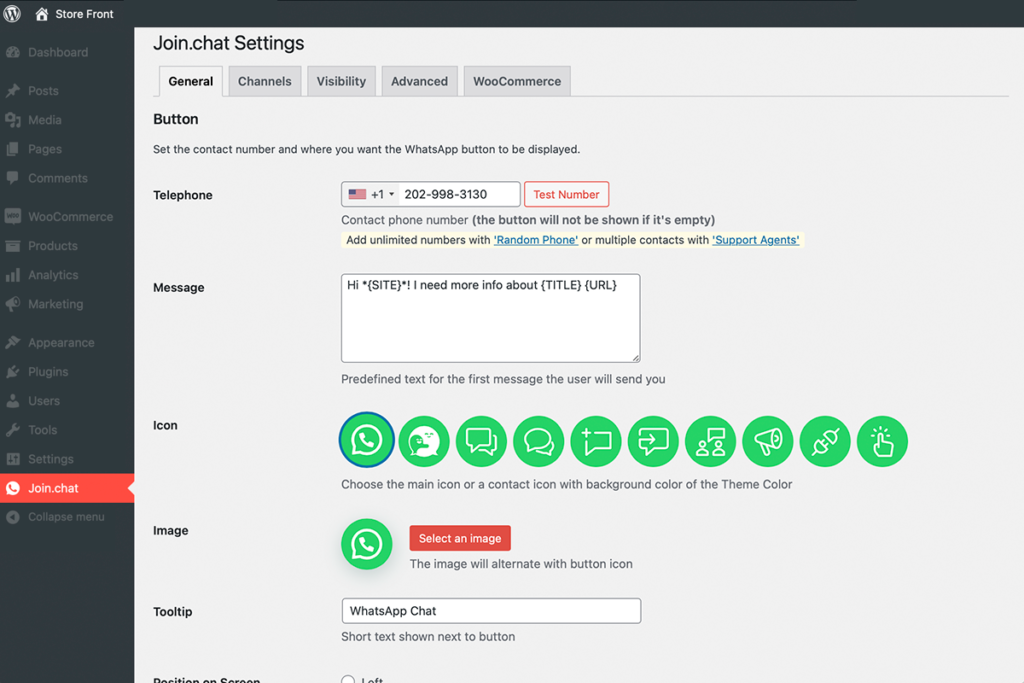Viewport: 1024px width, 683px height.
Task: Click the Tooltip text field
Action: click(x=491, y=611)
